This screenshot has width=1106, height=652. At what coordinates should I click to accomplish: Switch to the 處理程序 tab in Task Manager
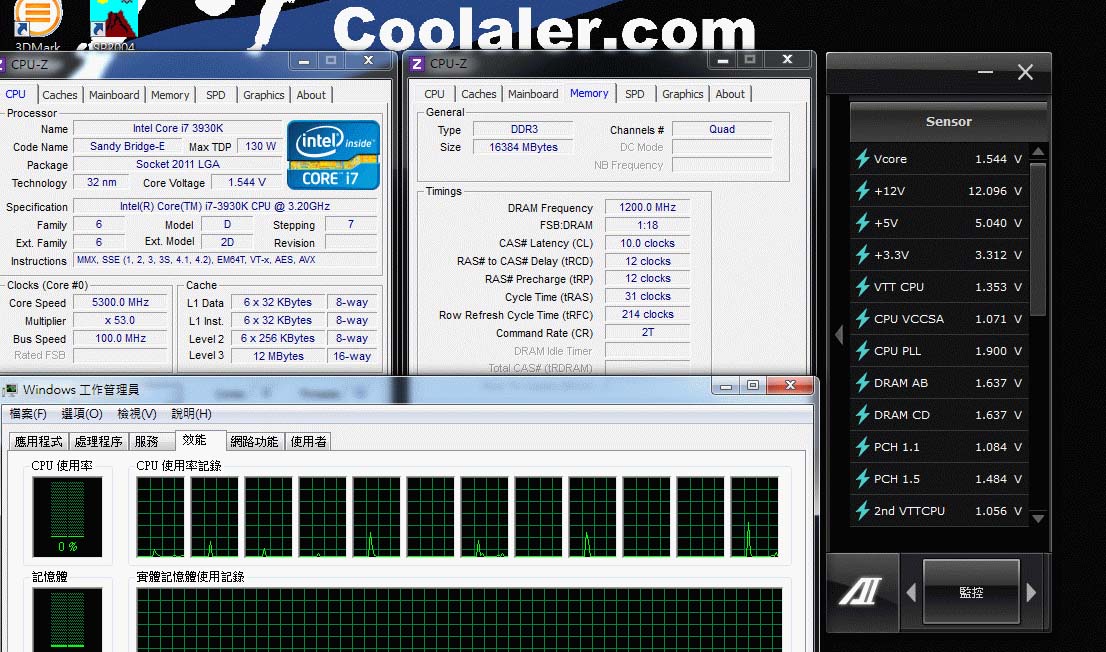(x=99, y=442)
